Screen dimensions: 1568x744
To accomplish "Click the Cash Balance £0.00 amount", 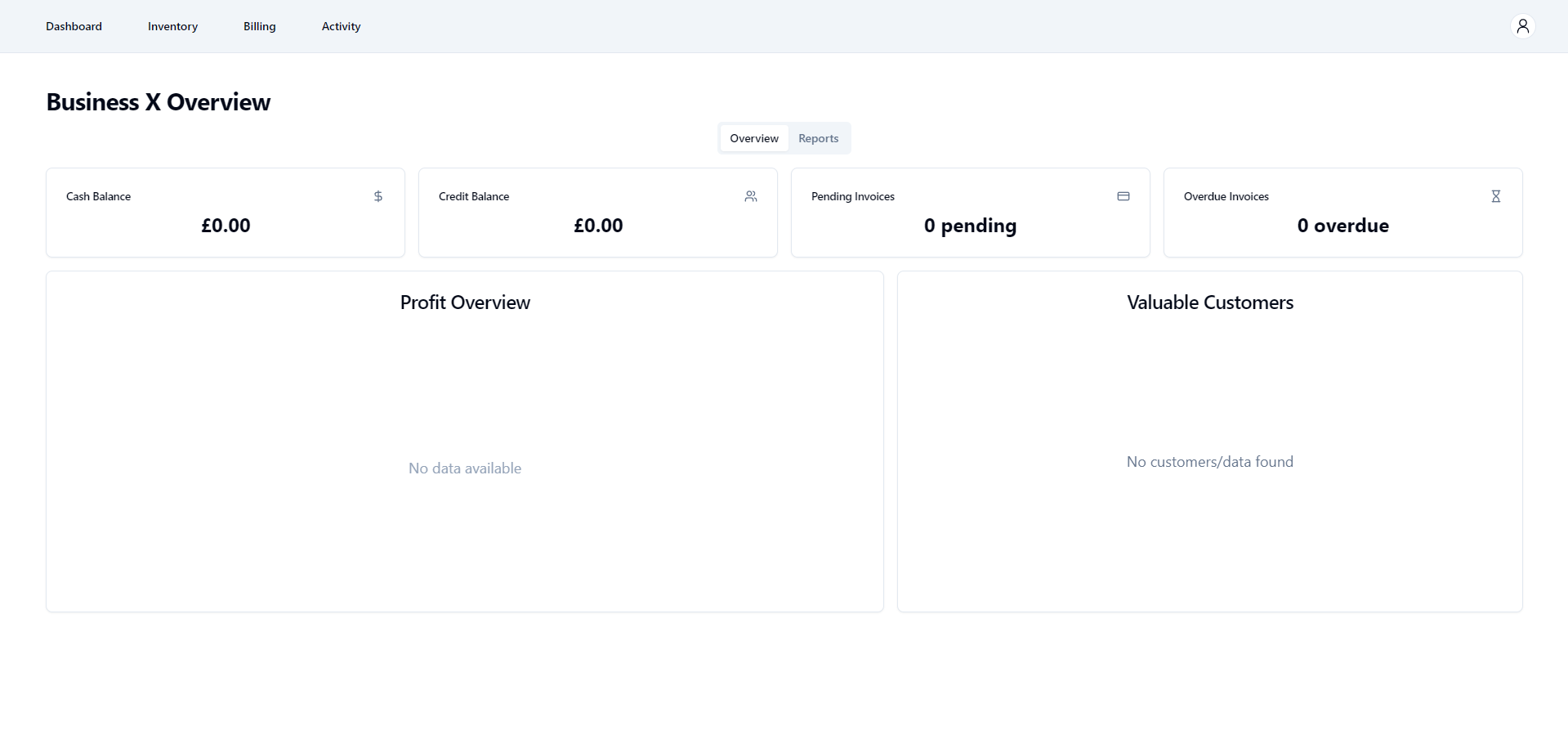I will (226, 226).
